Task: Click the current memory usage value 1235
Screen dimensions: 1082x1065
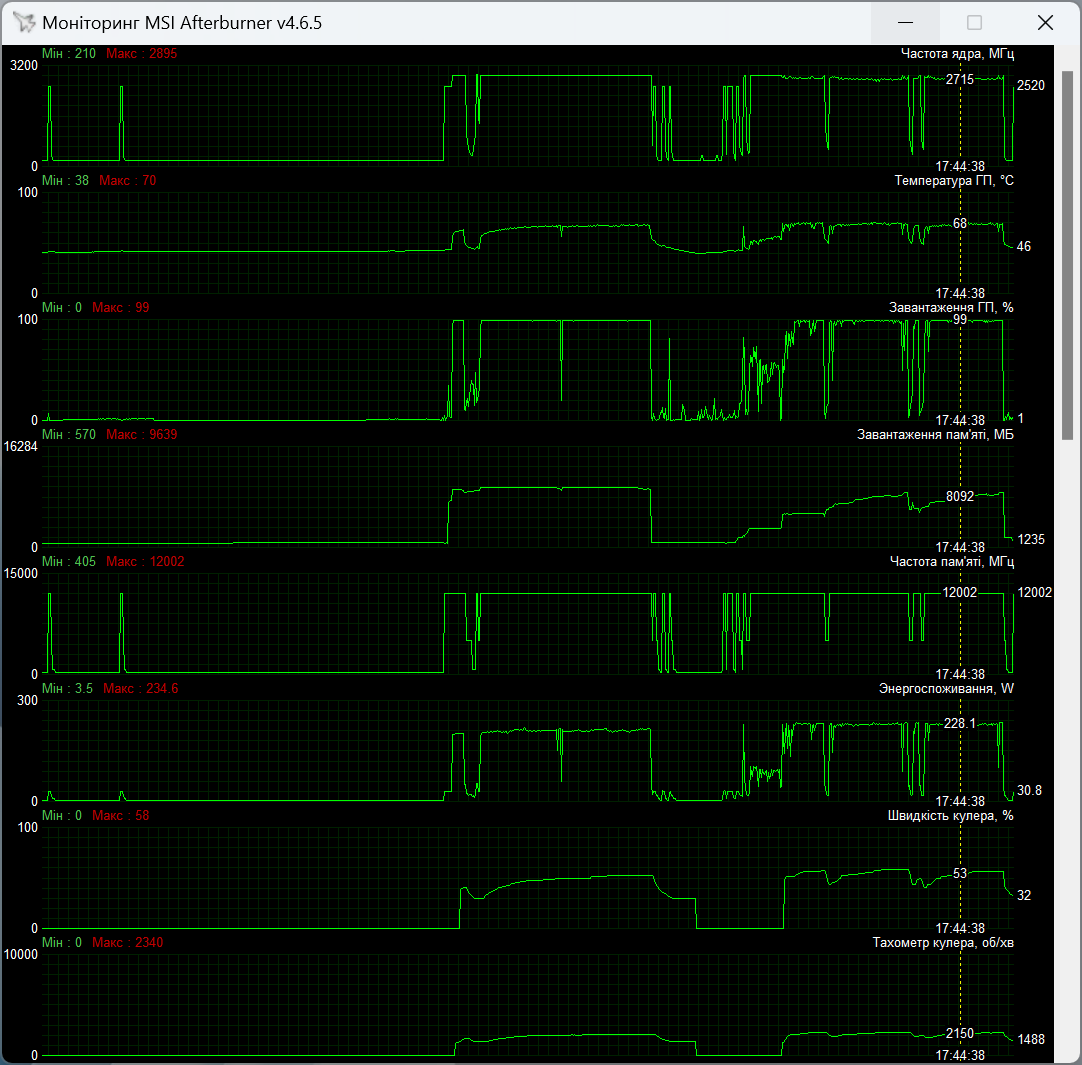Action: tap(1031, 540)
